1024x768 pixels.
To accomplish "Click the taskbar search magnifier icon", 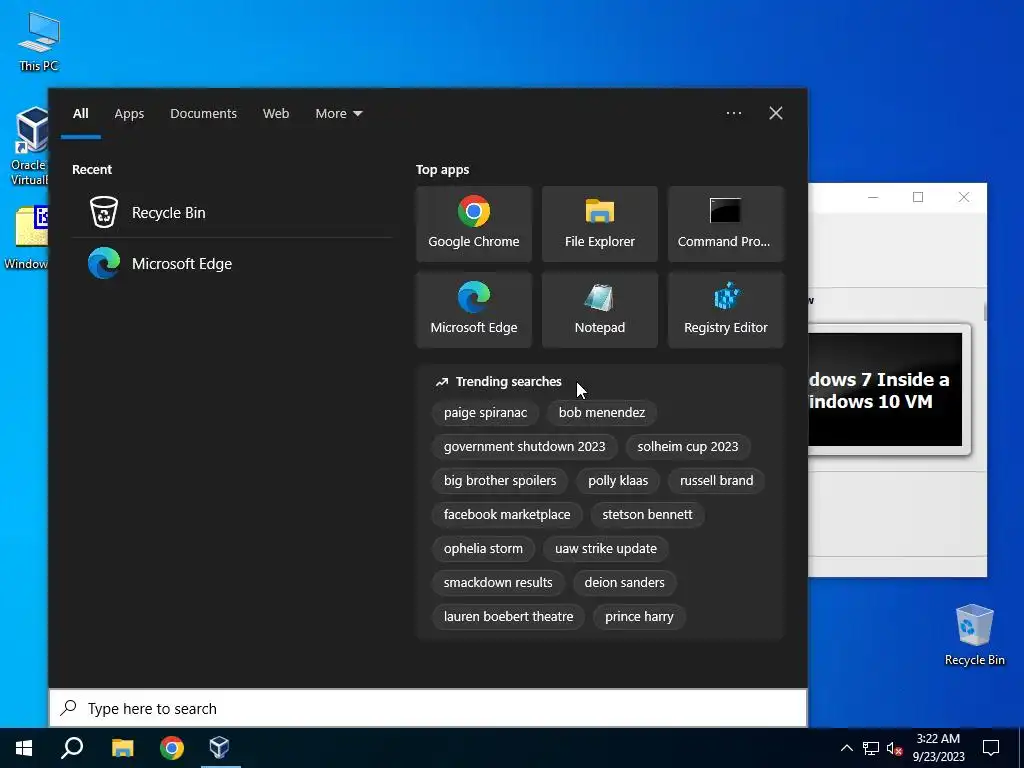I will coord(72,748).
